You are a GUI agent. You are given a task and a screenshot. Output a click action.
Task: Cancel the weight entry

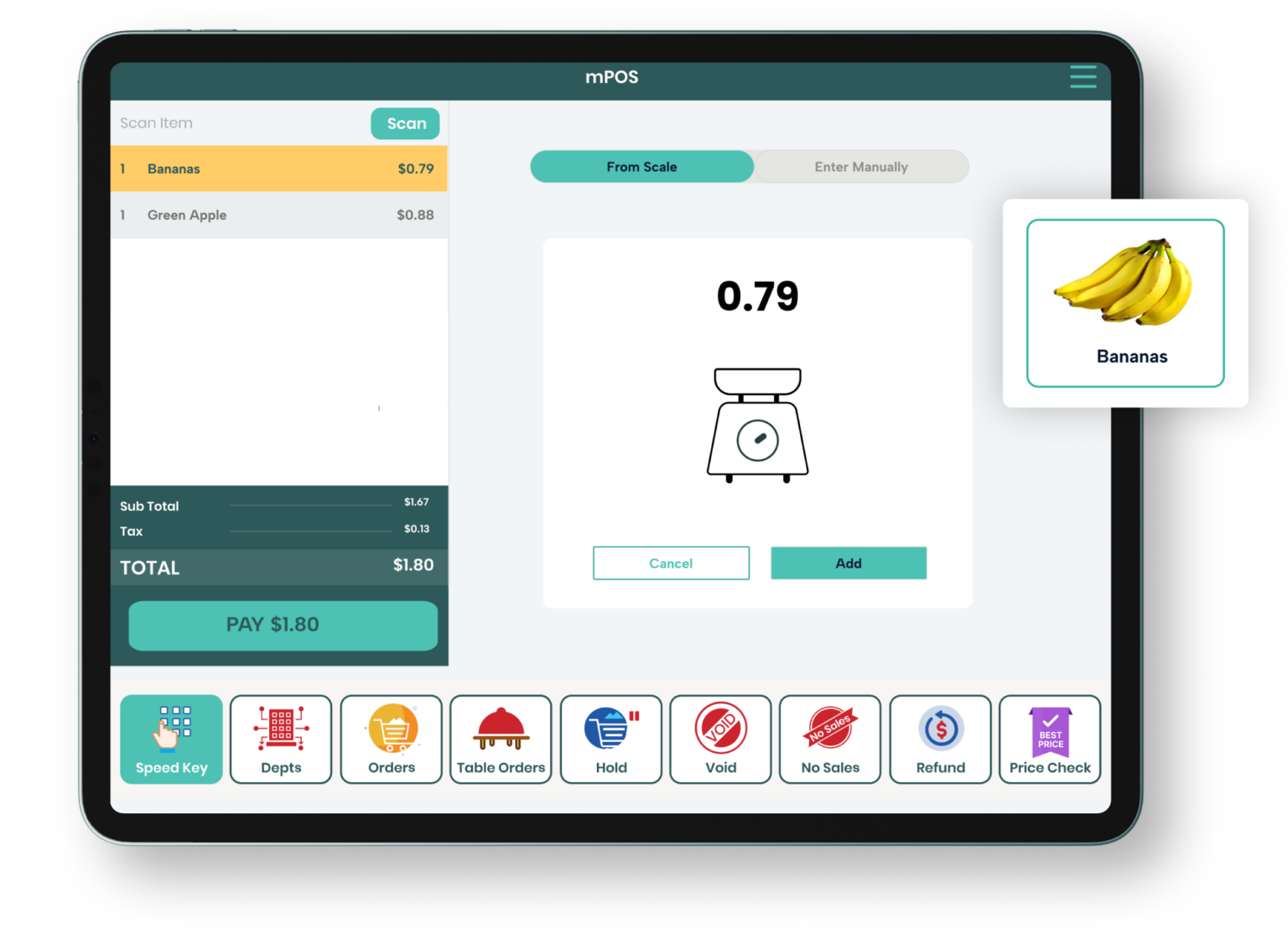click(671, 563)
